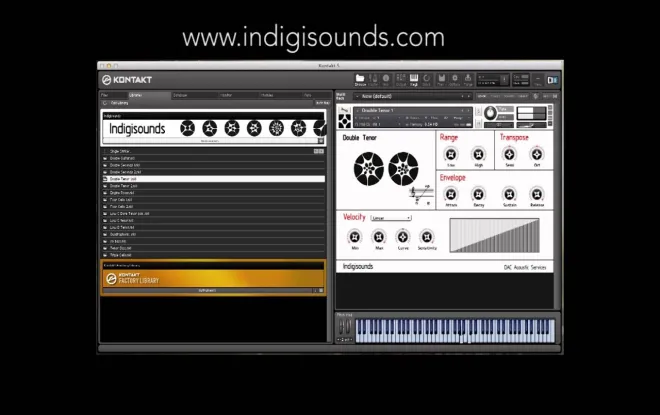
Task: Click the Velocity Min knob
Action: (354, 237)
